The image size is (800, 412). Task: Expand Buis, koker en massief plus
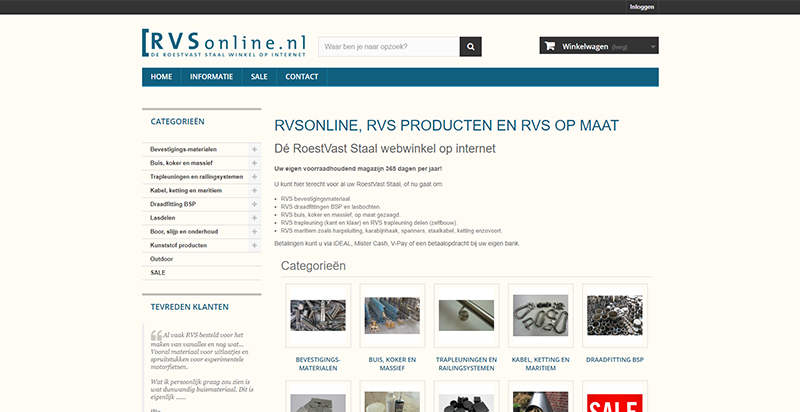tap(254, 163)
